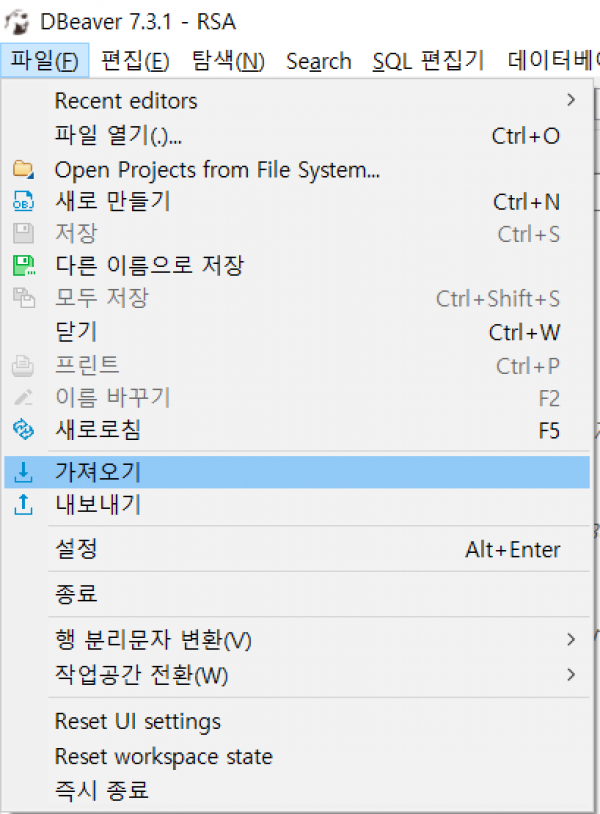Click the DBeaver beaver logo icon

[x=17, y=22]
